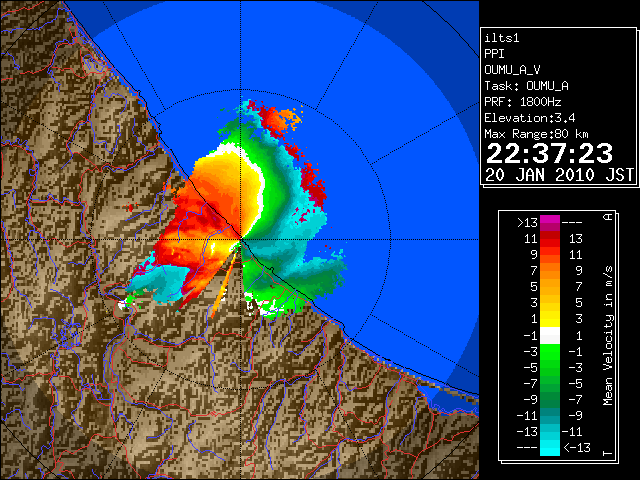Image resolution: width=640 pixels, height=480 pixels.
Task: Click the "OUMU_A_V" product label
Action: (x=512, y=70)
